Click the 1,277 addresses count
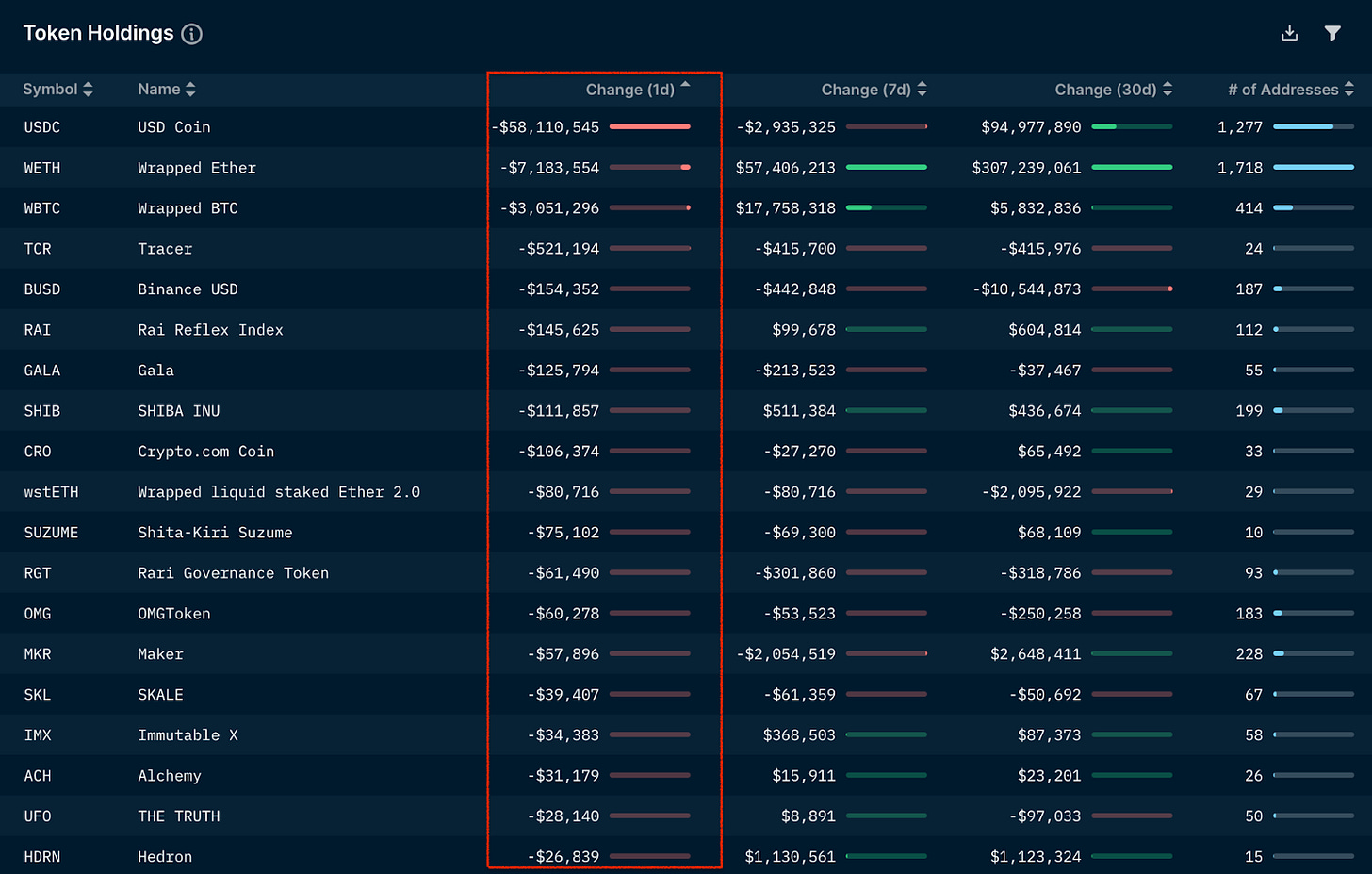Image resolution: width=1372 pixels, height=874 pixels. coord(1239,127)
